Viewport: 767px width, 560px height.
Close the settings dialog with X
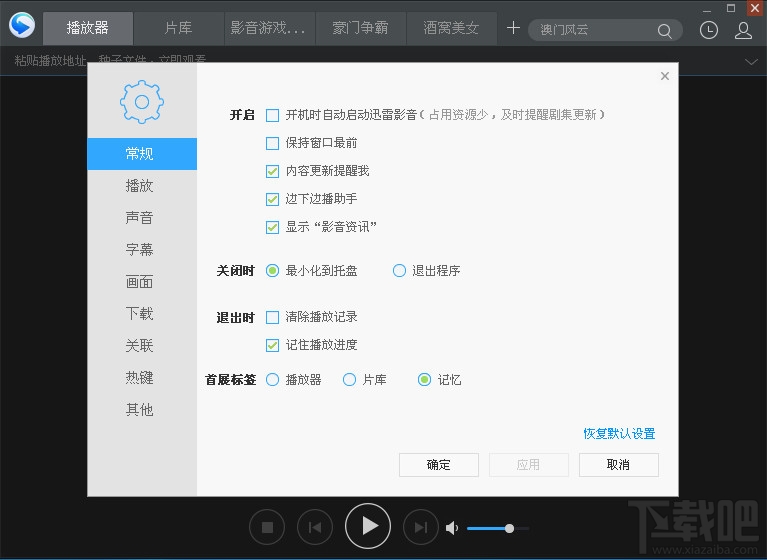click(665, 76)
